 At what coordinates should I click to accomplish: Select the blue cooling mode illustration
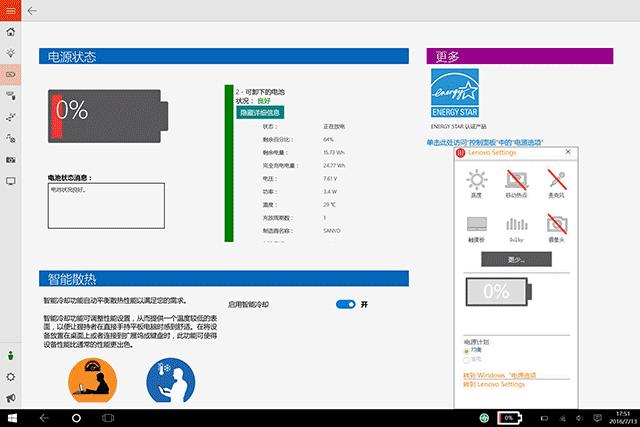[x=171, y=380]
